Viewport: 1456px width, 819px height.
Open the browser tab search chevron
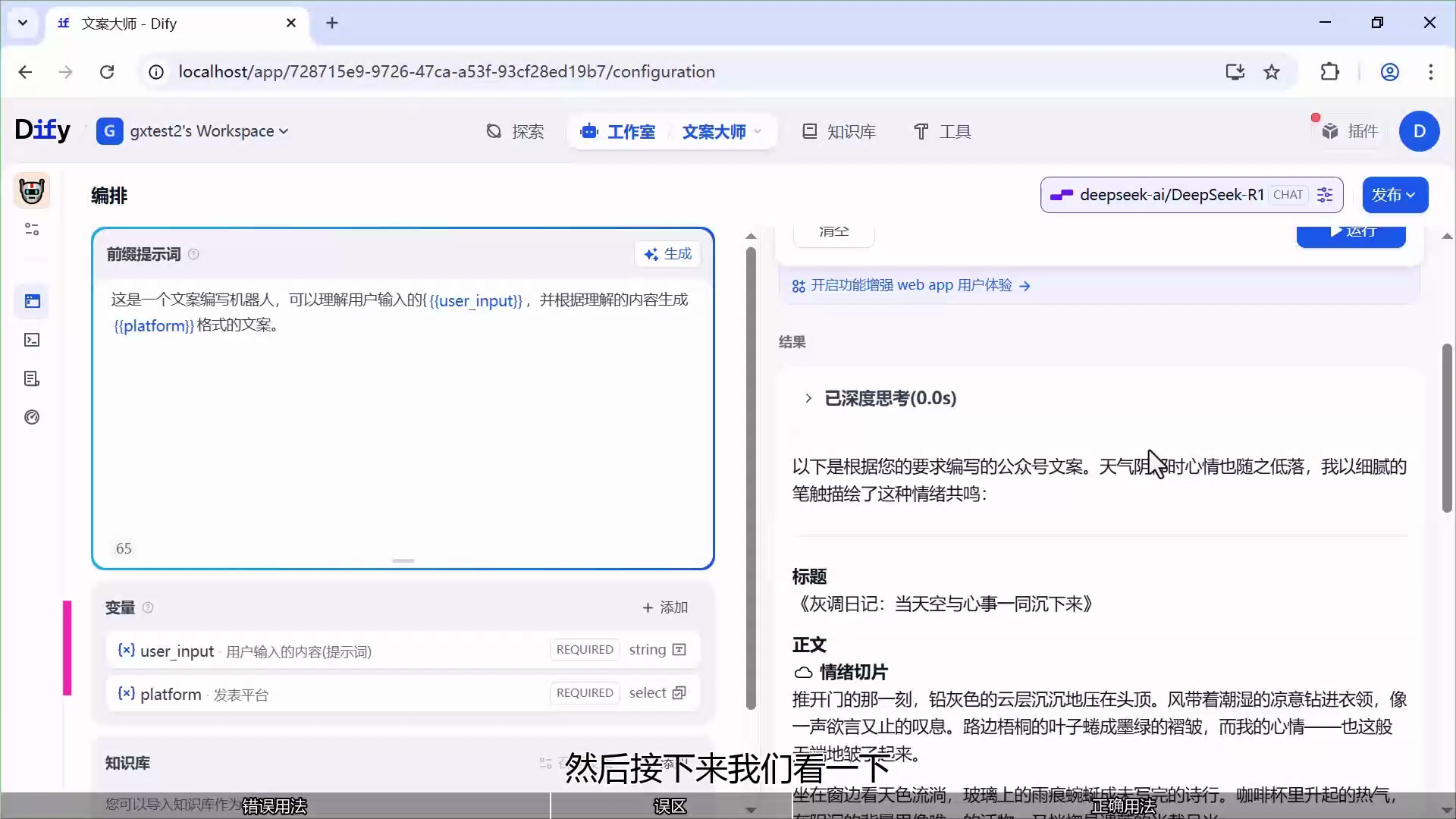pyautogui.click(x=23, y=23)
